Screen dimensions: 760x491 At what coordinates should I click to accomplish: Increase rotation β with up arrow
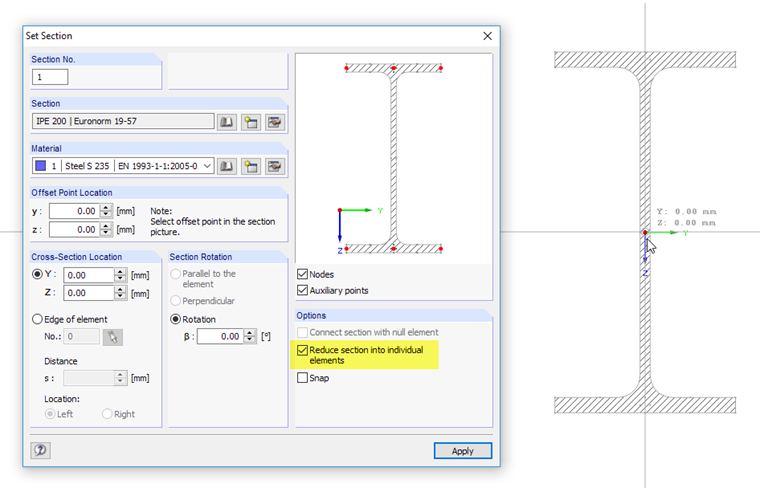tap(250, 333)
